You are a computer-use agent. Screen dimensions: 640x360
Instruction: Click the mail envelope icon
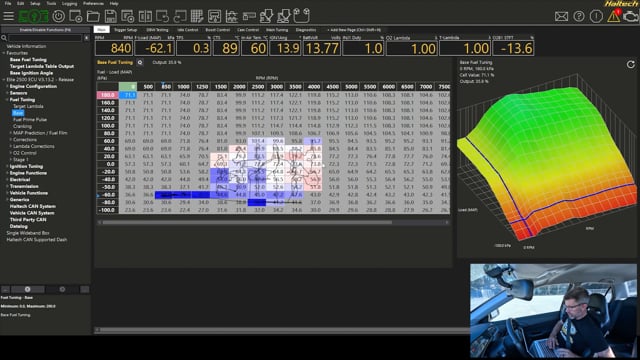[x=561, y=16]
